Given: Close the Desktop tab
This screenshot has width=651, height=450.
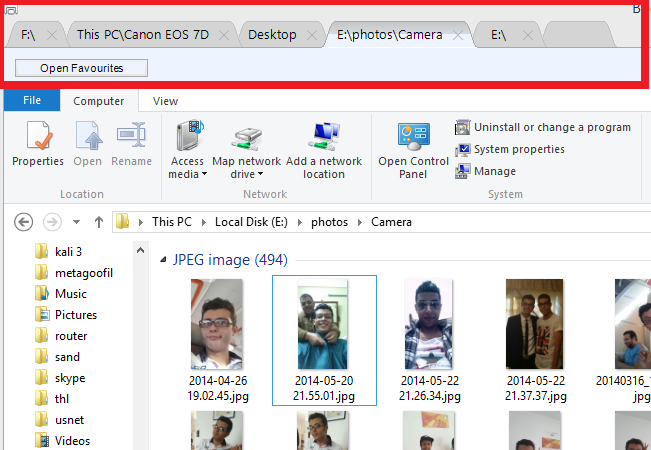Looking at the screenshot, I should [311, 35].
